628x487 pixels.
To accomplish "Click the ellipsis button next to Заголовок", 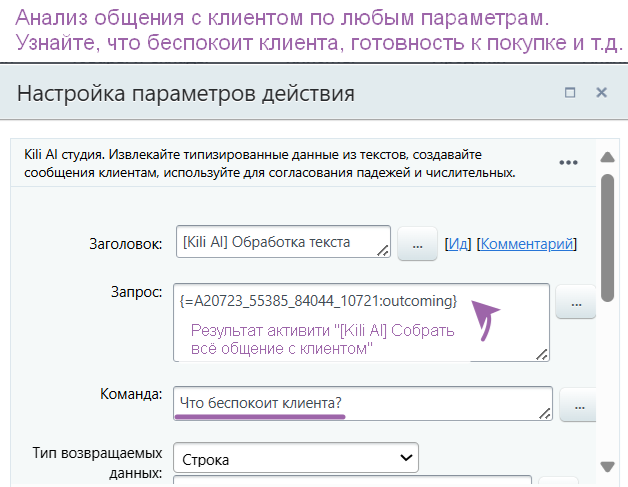I will click(417, 244).
